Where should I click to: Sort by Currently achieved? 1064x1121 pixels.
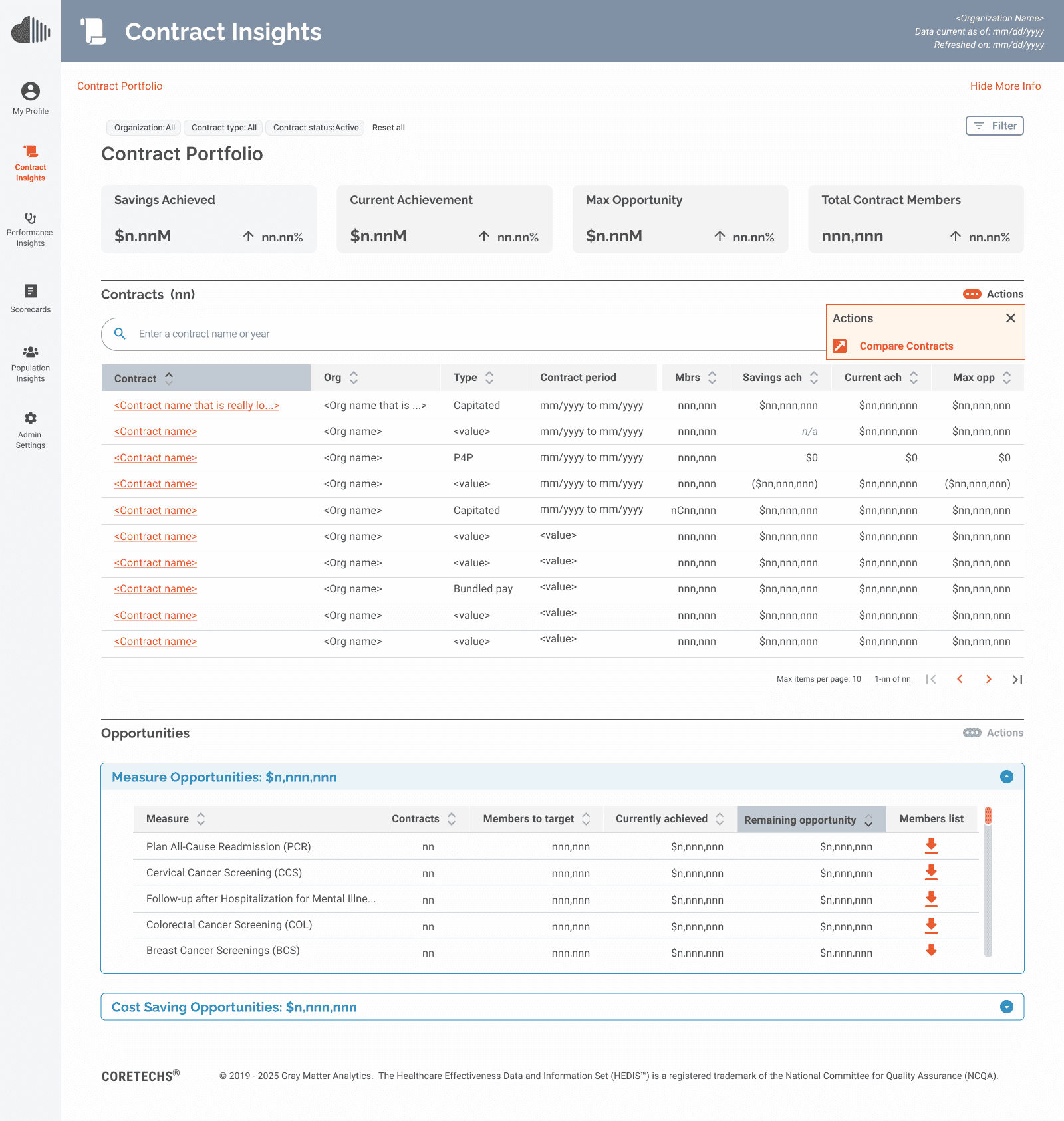(x=670, y=819)
